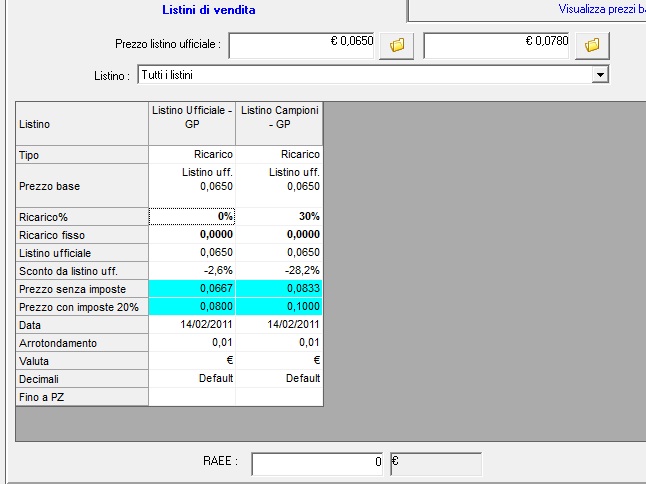Click empty Fino a PZ cell under Campioni
Viewport: 646px width, 484px height.
point(279,397)
